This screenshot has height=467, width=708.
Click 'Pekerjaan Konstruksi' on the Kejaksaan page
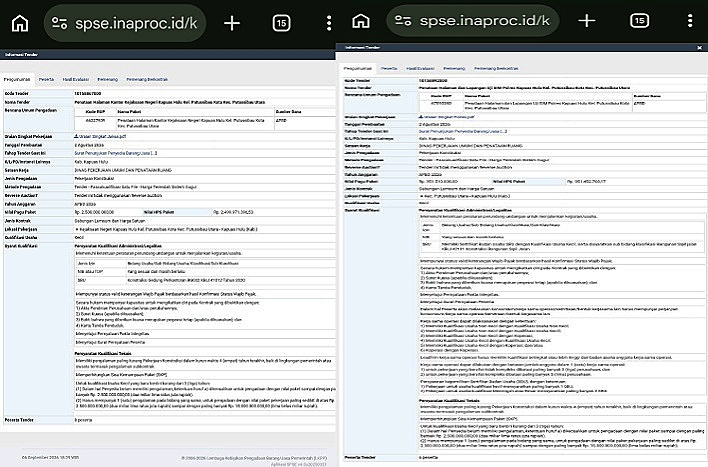[93, 178]
